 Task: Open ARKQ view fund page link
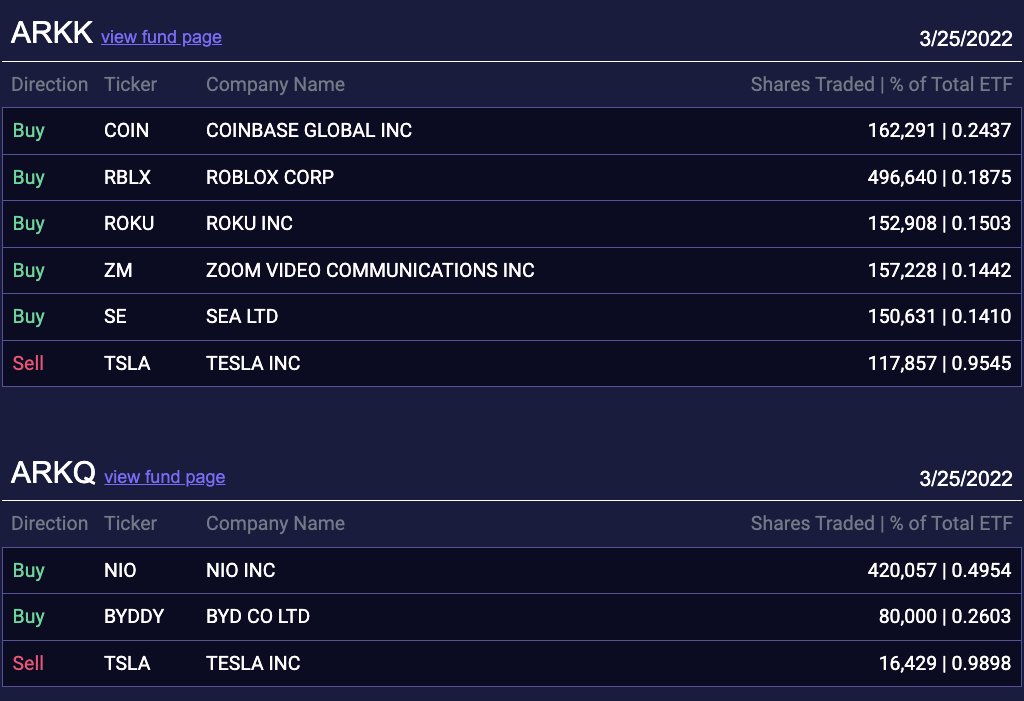[x=165, y=477]
